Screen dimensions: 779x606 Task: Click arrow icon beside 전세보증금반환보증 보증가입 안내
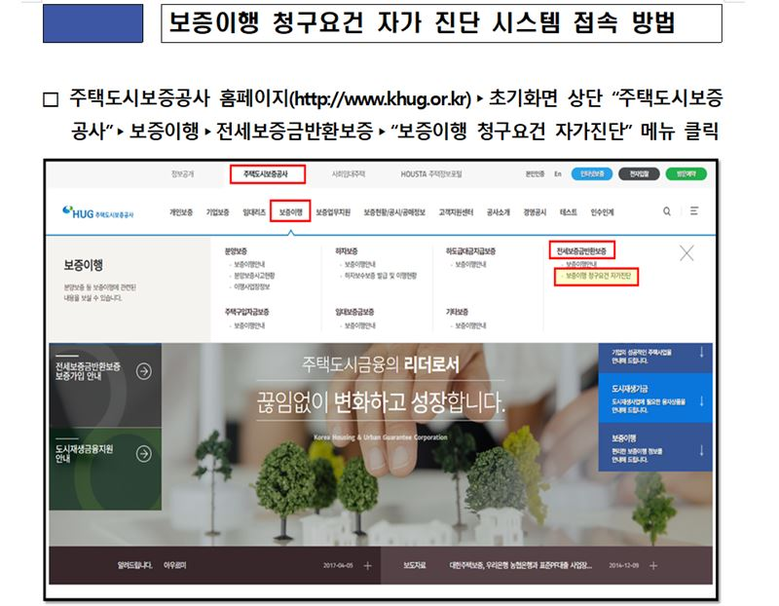(x=144, y=371)
